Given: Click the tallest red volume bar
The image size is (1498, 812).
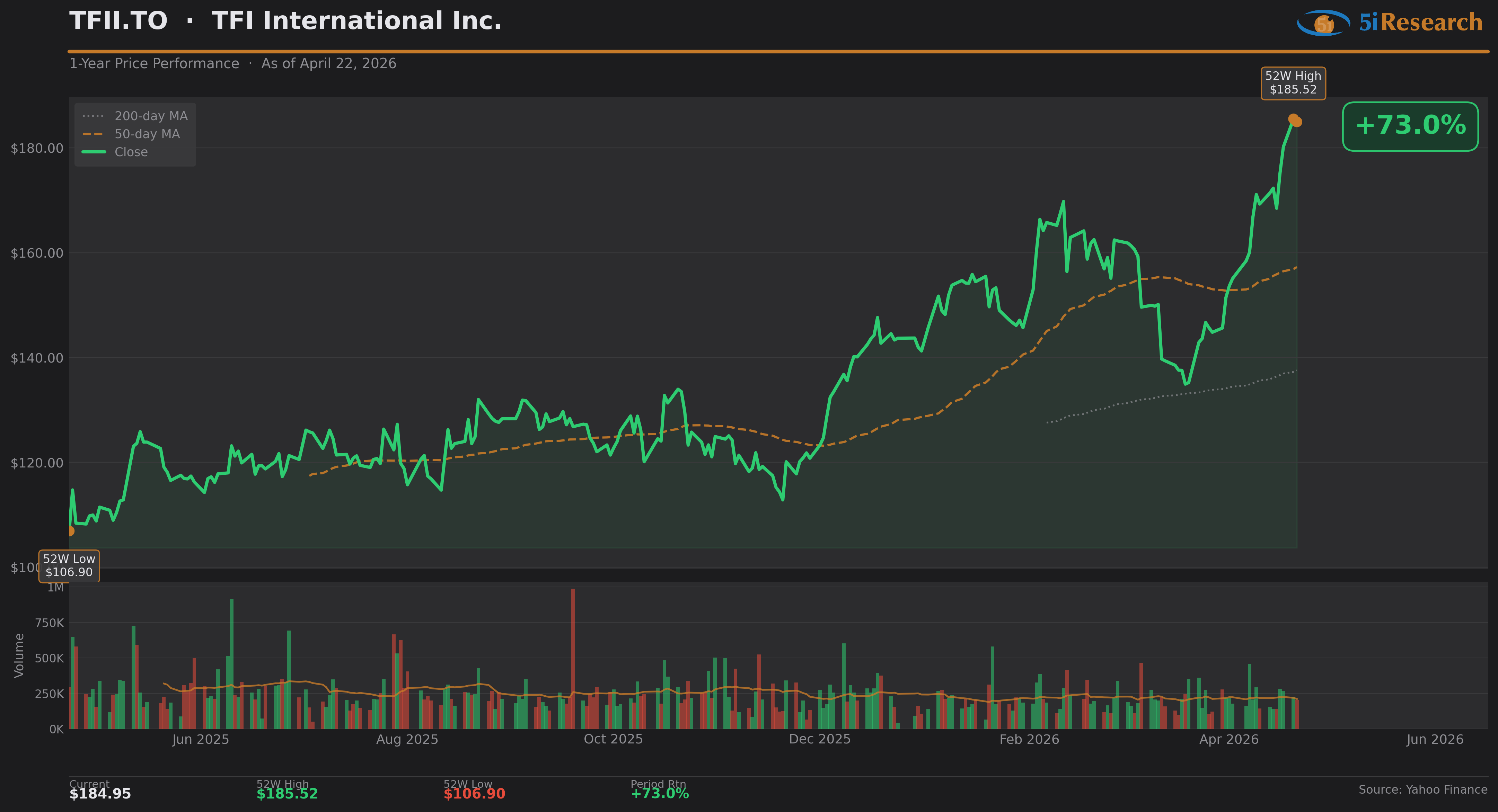Looking at the screenshot, I should pyautogui.click(x=573, y=657).
